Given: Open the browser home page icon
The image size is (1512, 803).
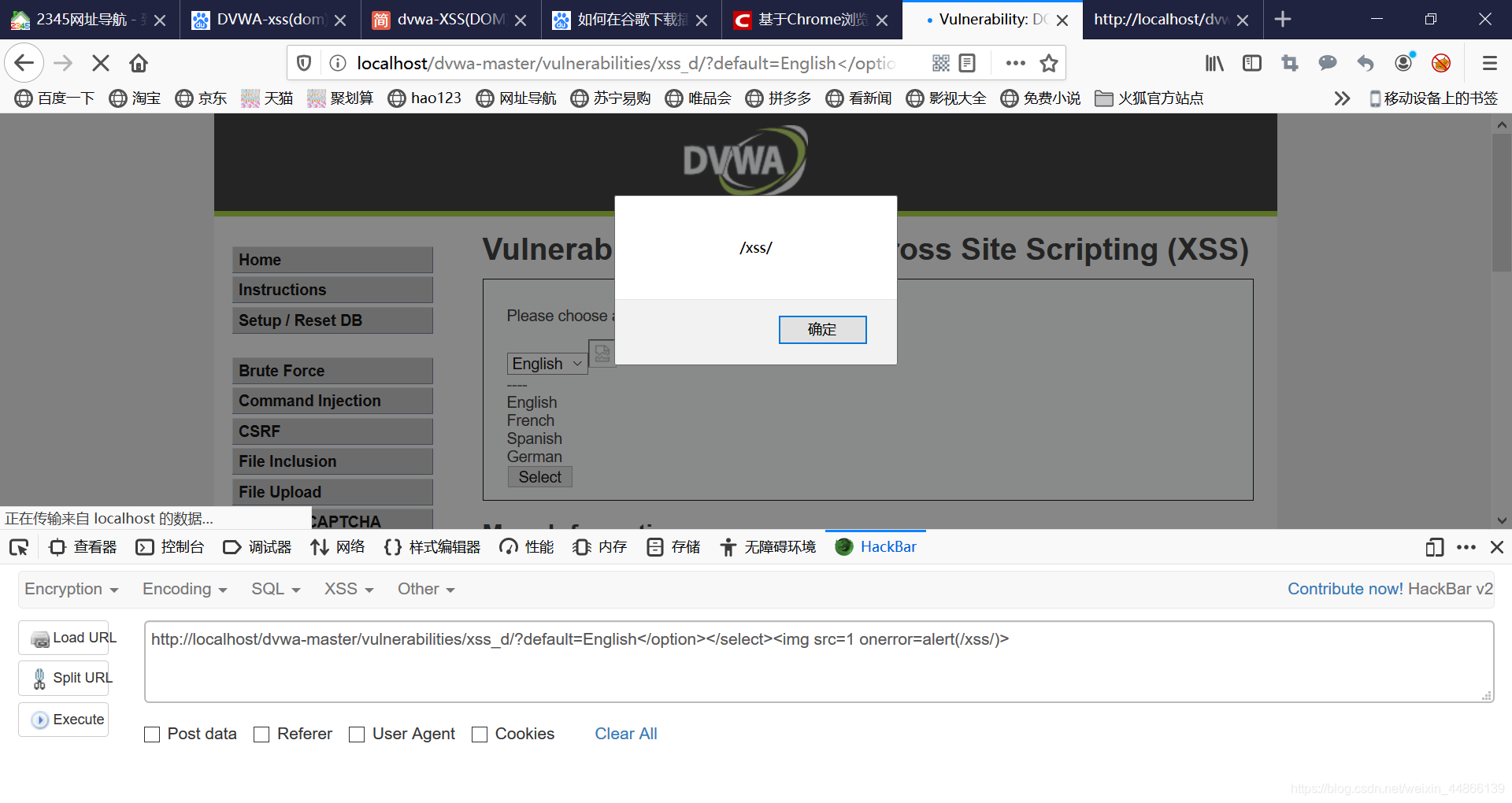Looking at the screenshot, I should coord(139,63).
